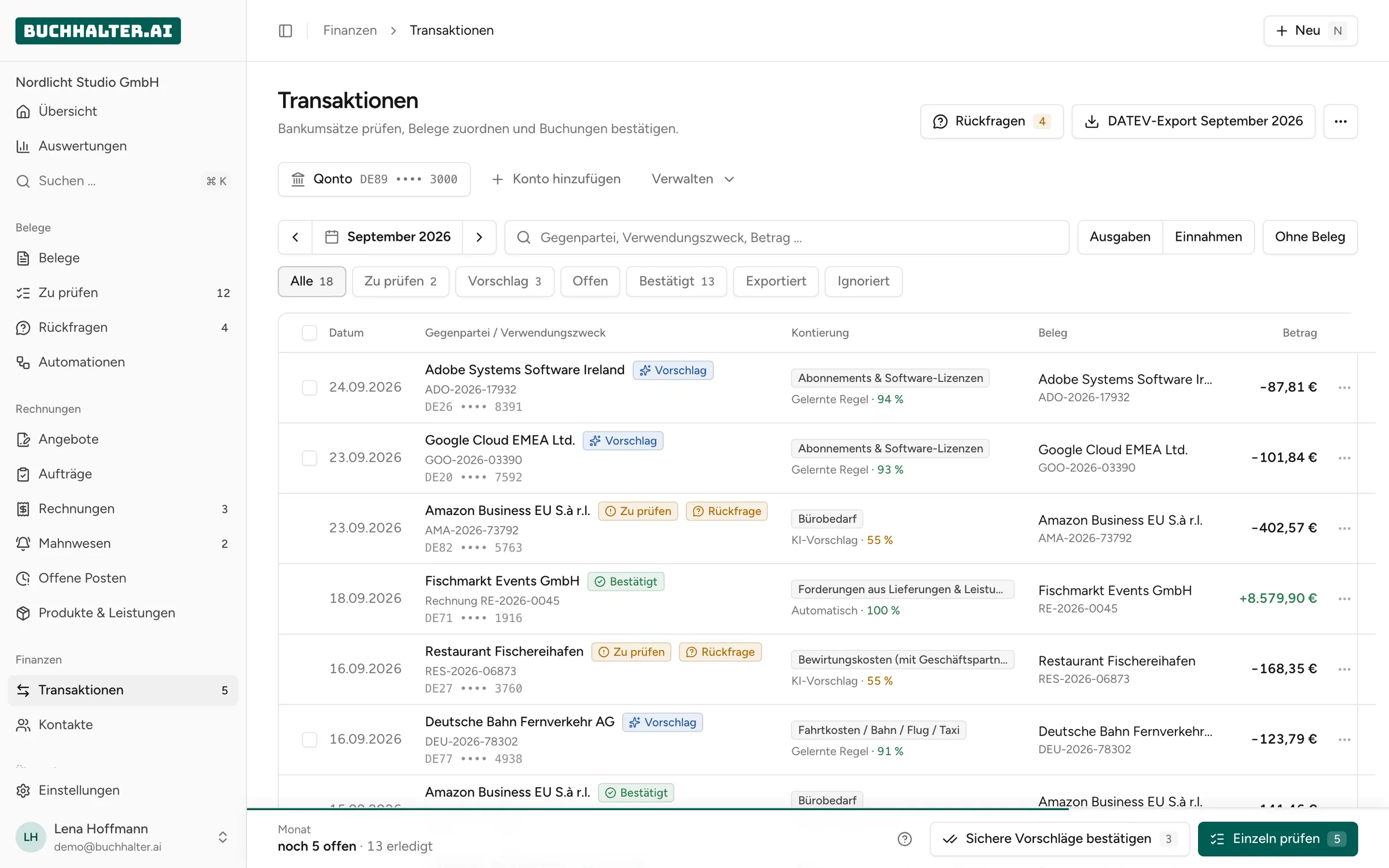Click the Abonnements & Software-Lizenzen tag in Adobe row
The width and height of the screenshot is (1389, 868).
pos(890,378)
